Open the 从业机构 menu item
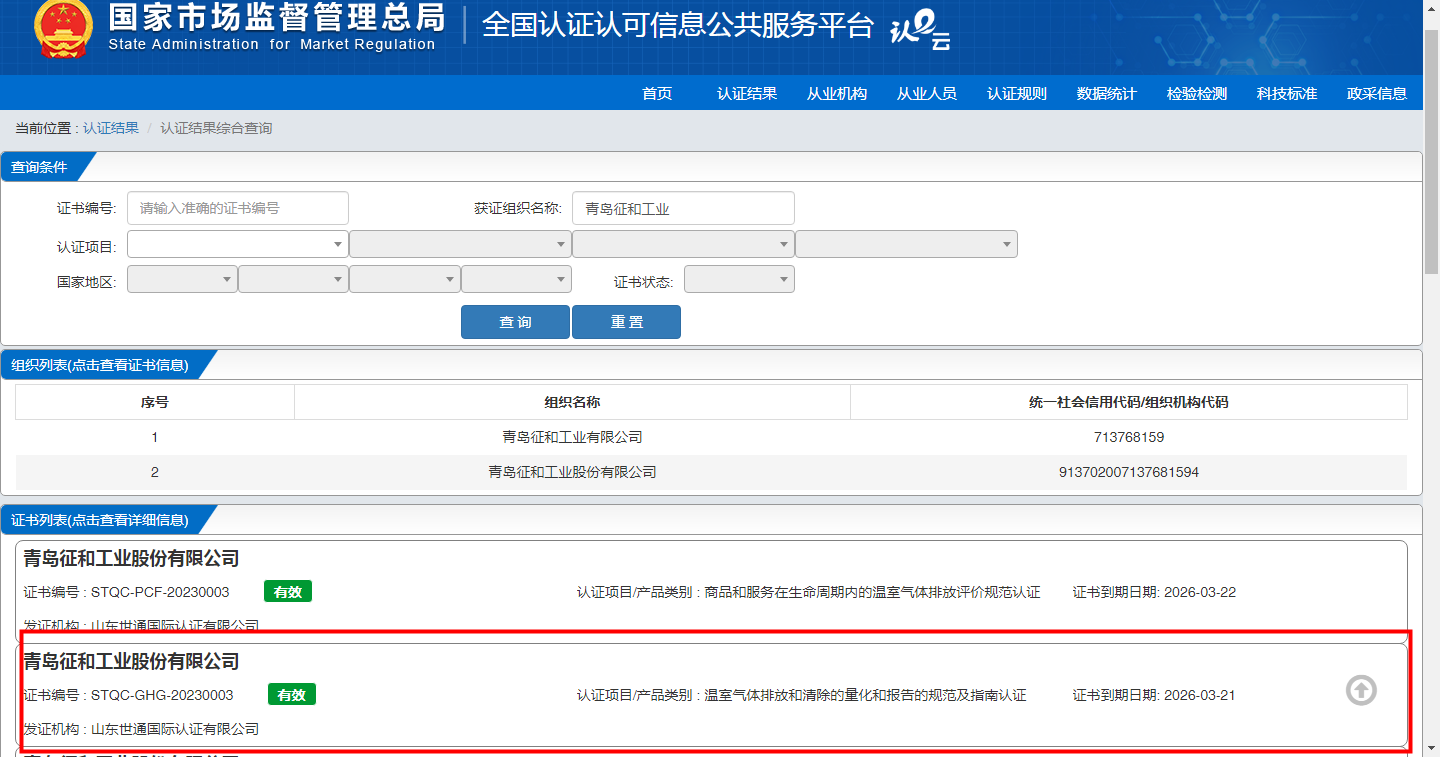This screenshot has height=757, width=1440. click(x=837, y=94)
